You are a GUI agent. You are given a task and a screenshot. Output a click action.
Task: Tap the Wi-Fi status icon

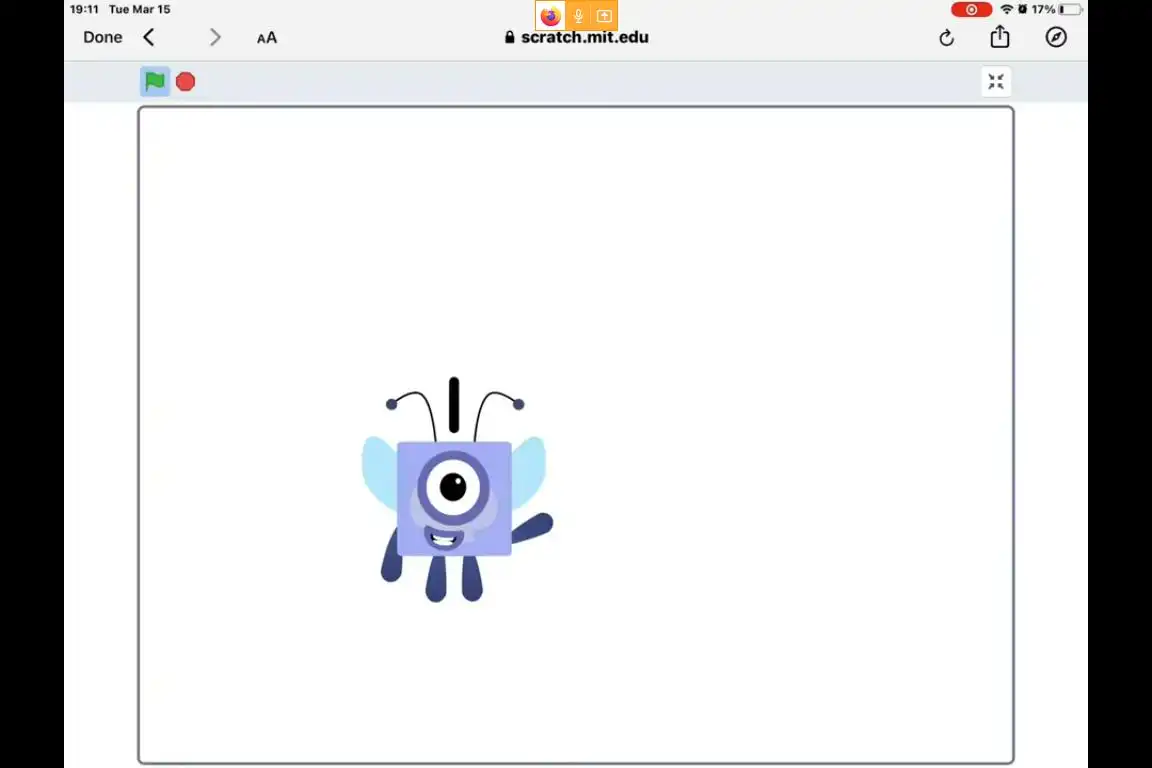(1007, 10)
